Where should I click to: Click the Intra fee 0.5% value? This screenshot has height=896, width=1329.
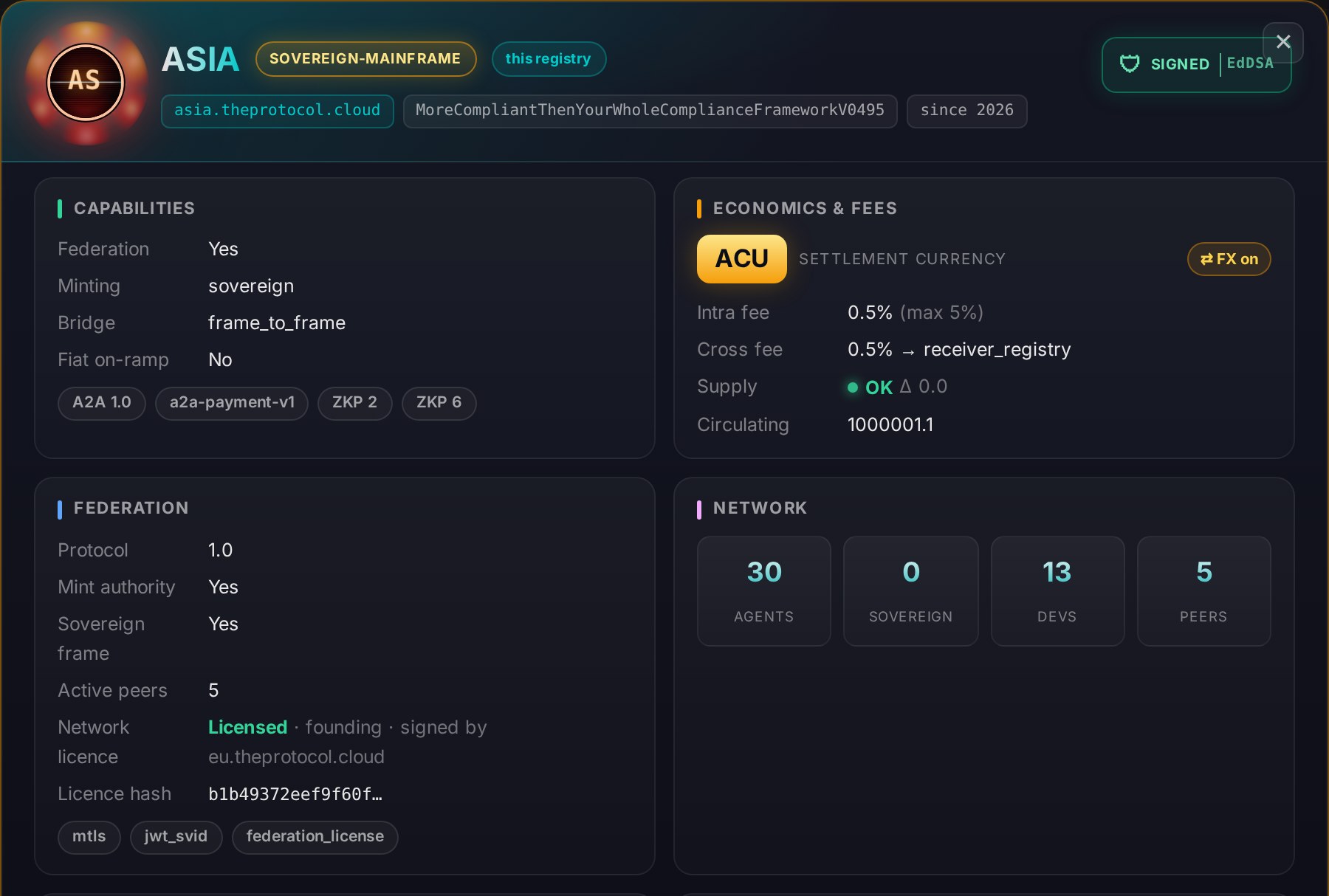click(870, 313)
